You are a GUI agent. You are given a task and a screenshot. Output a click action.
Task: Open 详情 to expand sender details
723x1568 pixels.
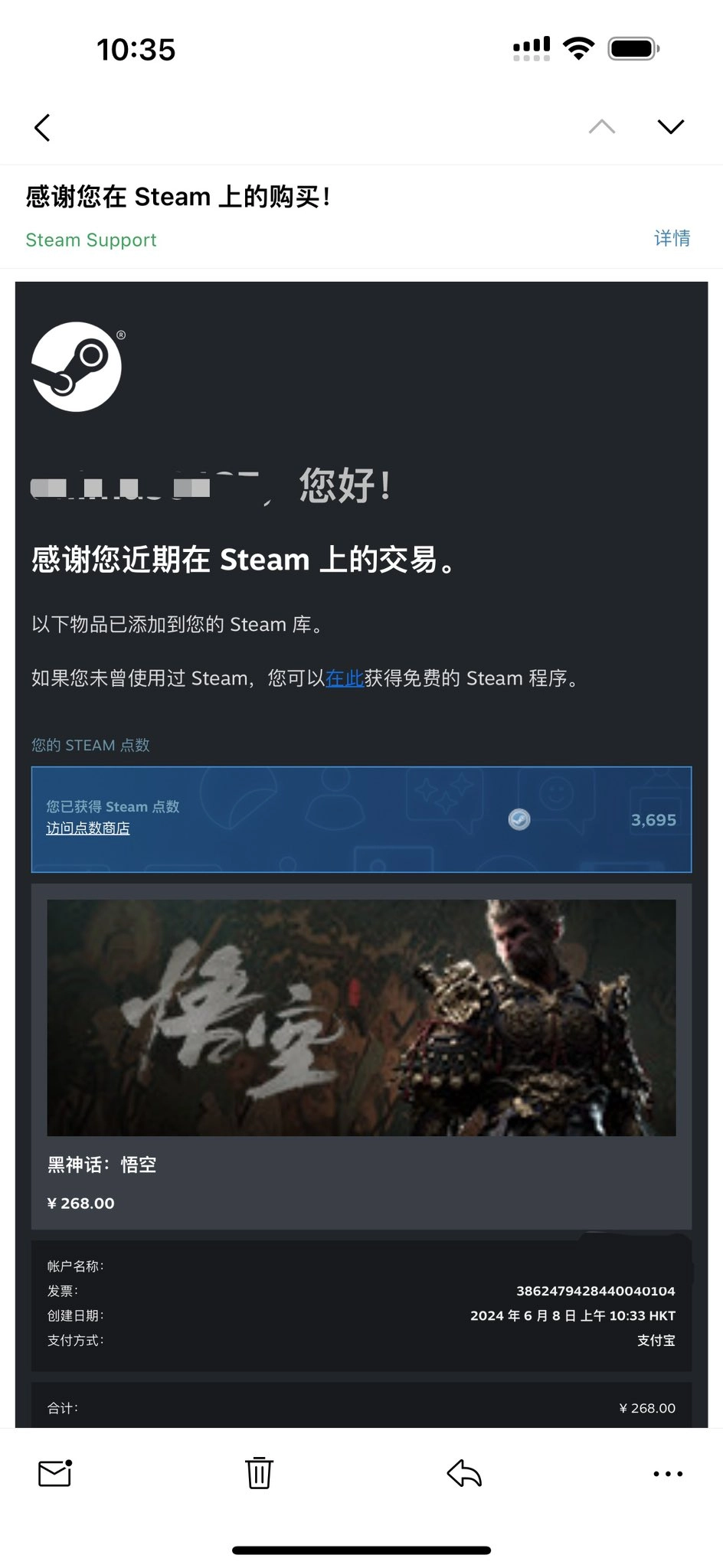(x=672, y=238)
